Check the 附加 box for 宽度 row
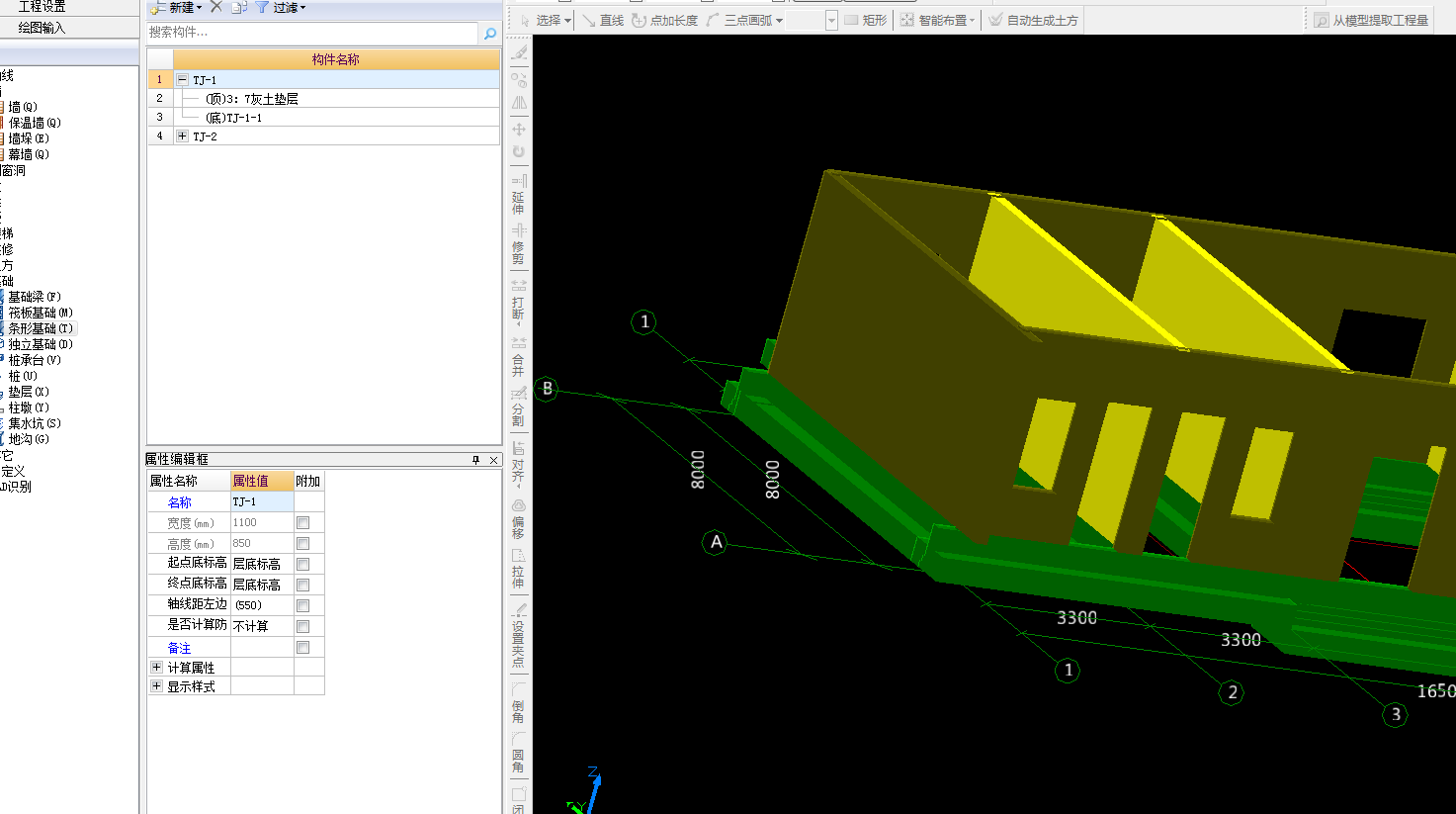 [303, 522]
